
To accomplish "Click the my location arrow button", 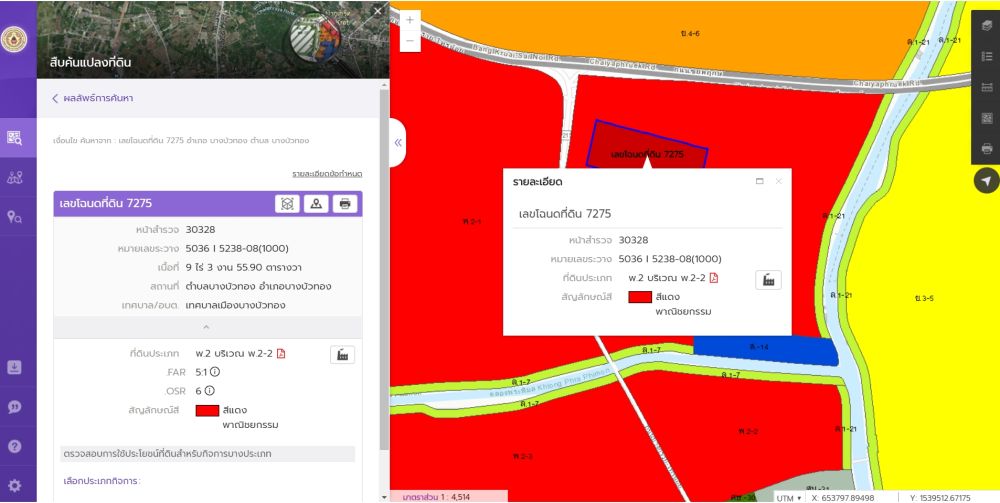I will [986, 181].
